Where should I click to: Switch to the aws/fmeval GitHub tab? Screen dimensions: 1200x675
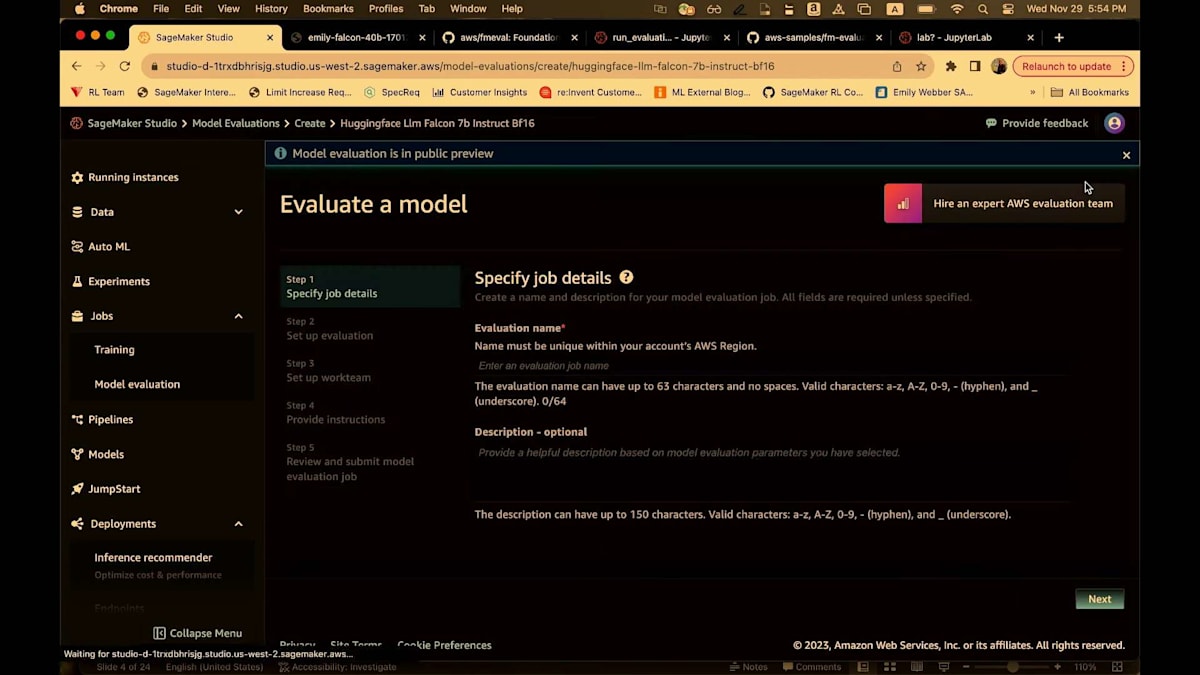coord(510,37)
